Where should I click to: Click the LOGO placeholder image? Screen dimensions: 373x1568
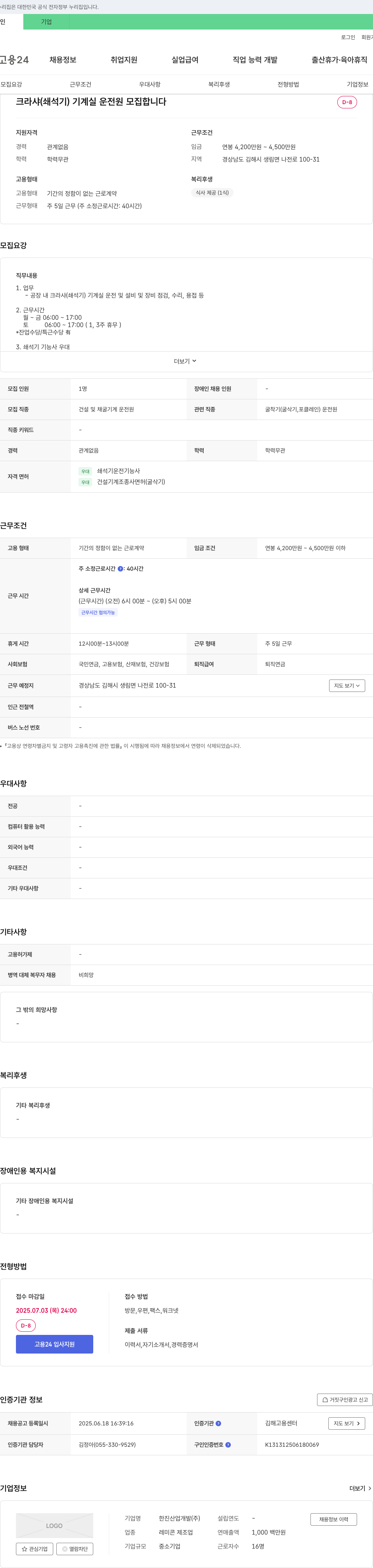(x=54, y=1525)
